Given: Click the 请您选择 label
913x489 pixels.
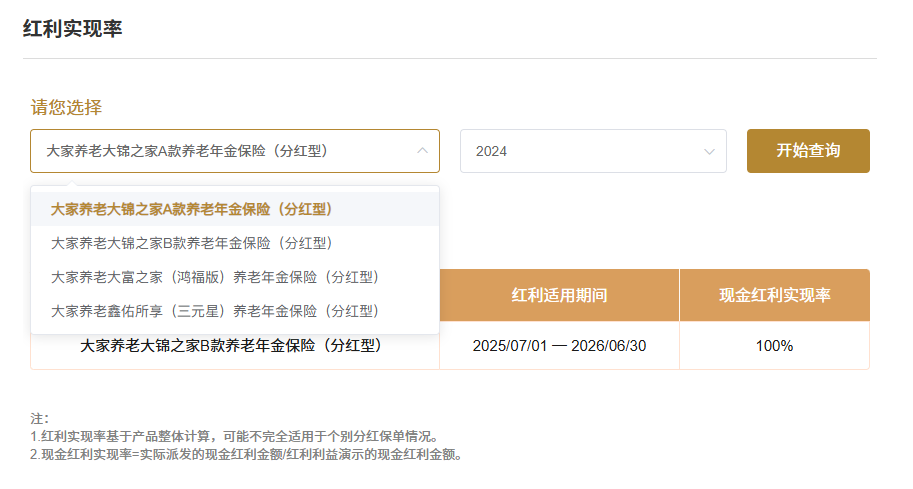Looking at the screenshot, I should pos(66,107).
